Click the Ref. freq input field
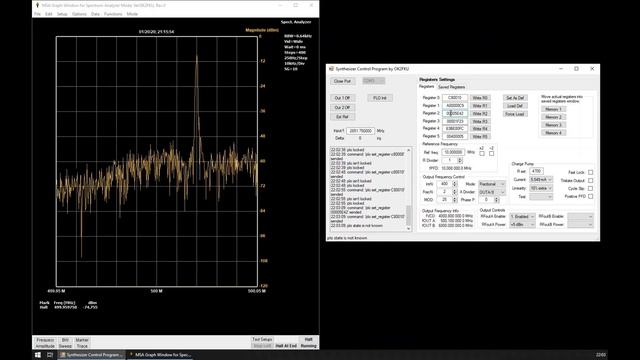This screenshot has height=360, width=640. pyautogui.click(x=453, y=152)
